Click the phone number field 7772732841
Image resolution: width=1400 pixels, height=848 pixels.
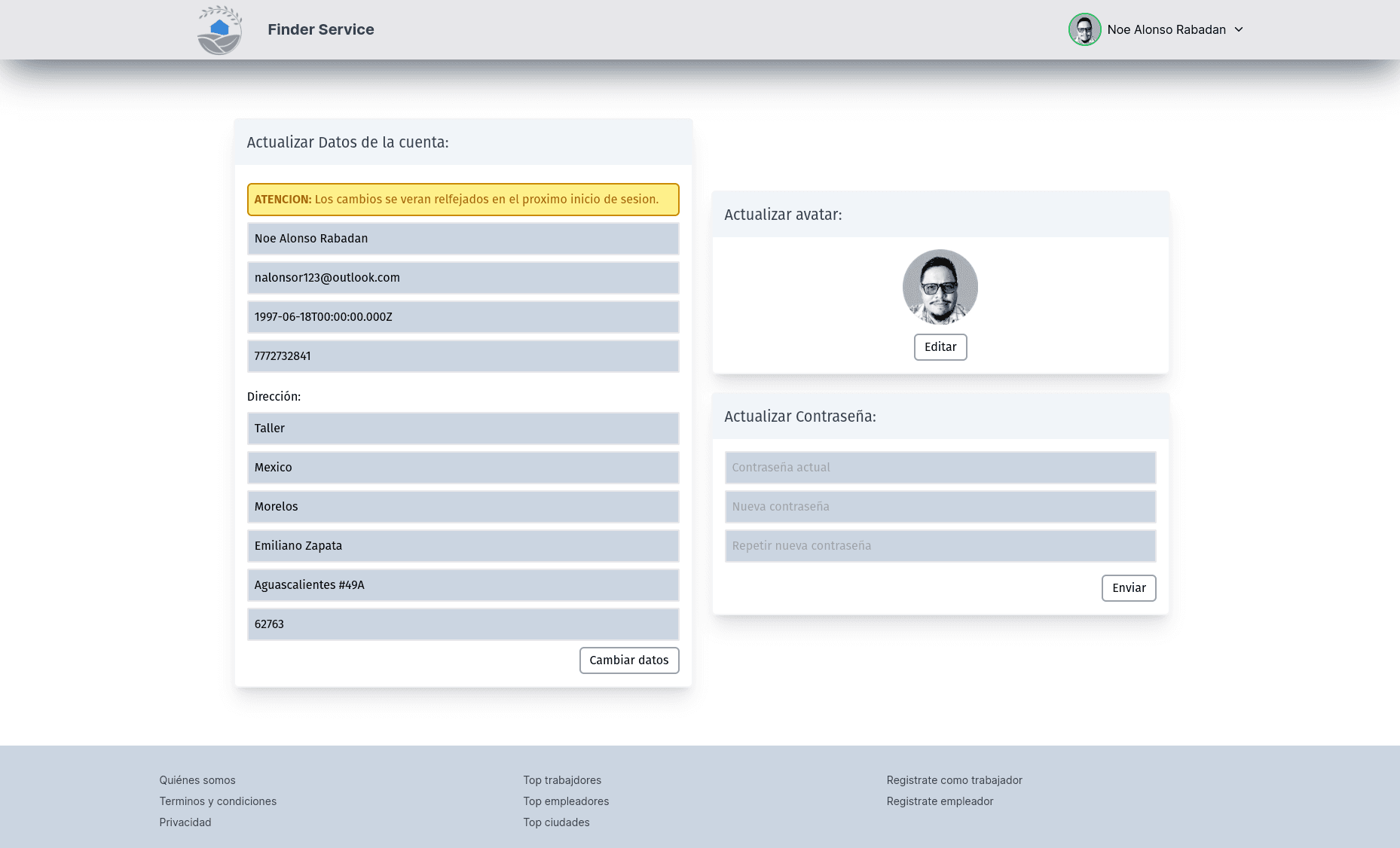pos(463,356)
